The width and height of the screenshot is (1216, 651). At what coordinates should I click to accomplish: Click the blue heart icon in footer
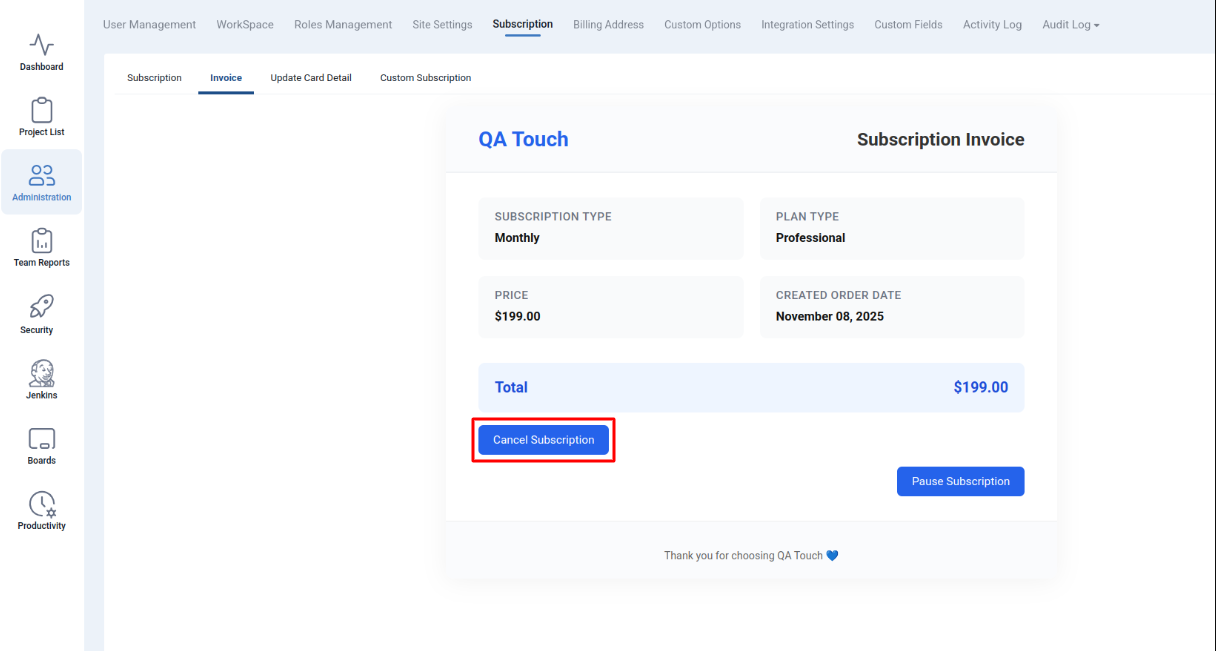tap(833, 556)
